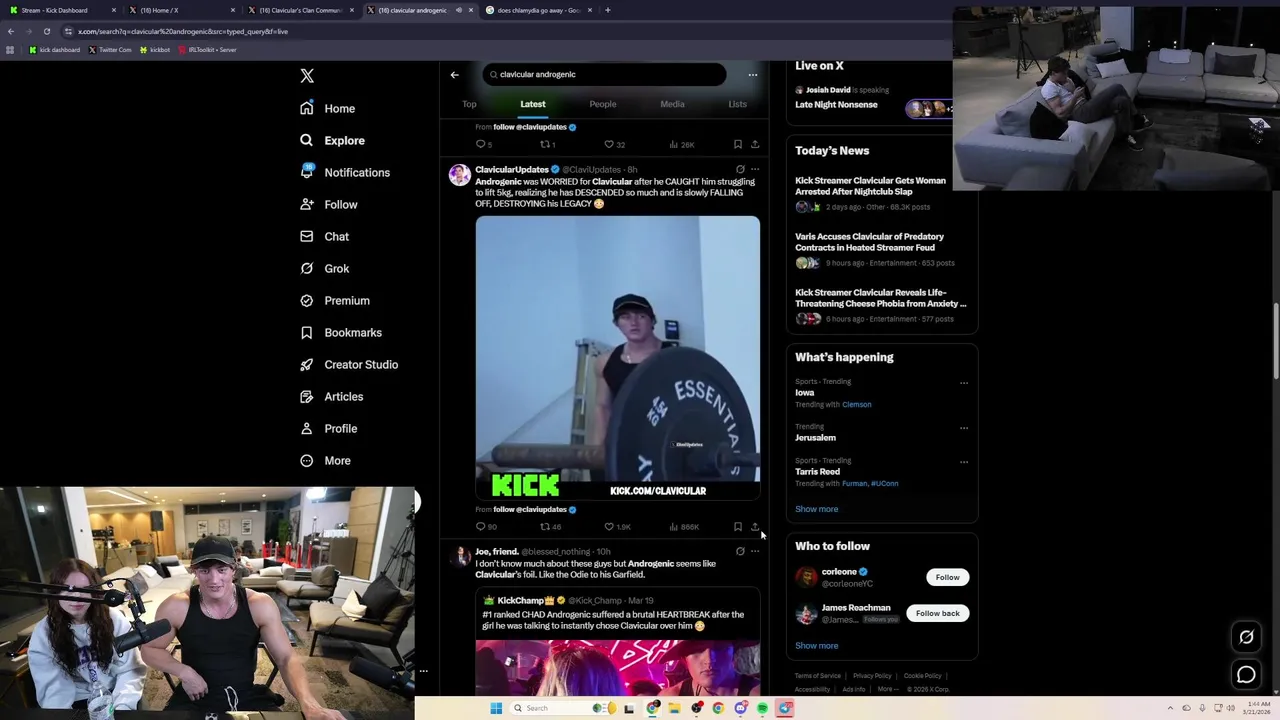The width and height of the screenshot is (1280, 720).
Task: Open Grok floating button at bottom right
Action: click(x=1246, y=637)
